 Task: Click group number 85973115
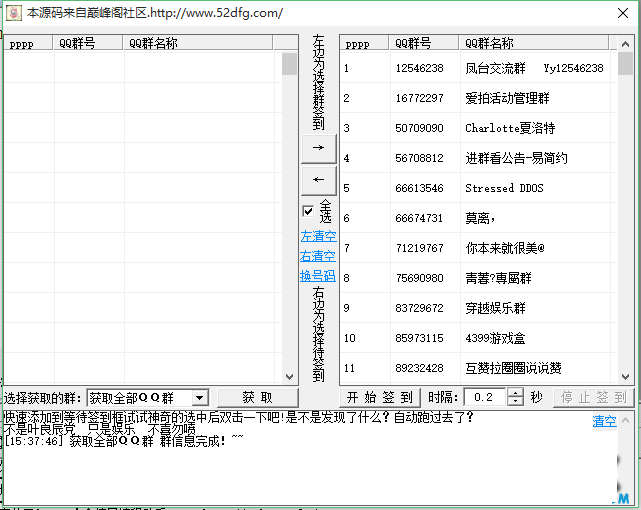[419, 338]
